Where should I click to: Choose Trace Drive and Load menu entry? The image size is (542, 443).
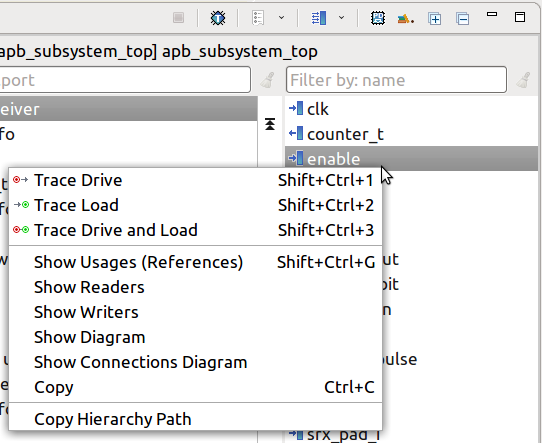coord(195,230)
